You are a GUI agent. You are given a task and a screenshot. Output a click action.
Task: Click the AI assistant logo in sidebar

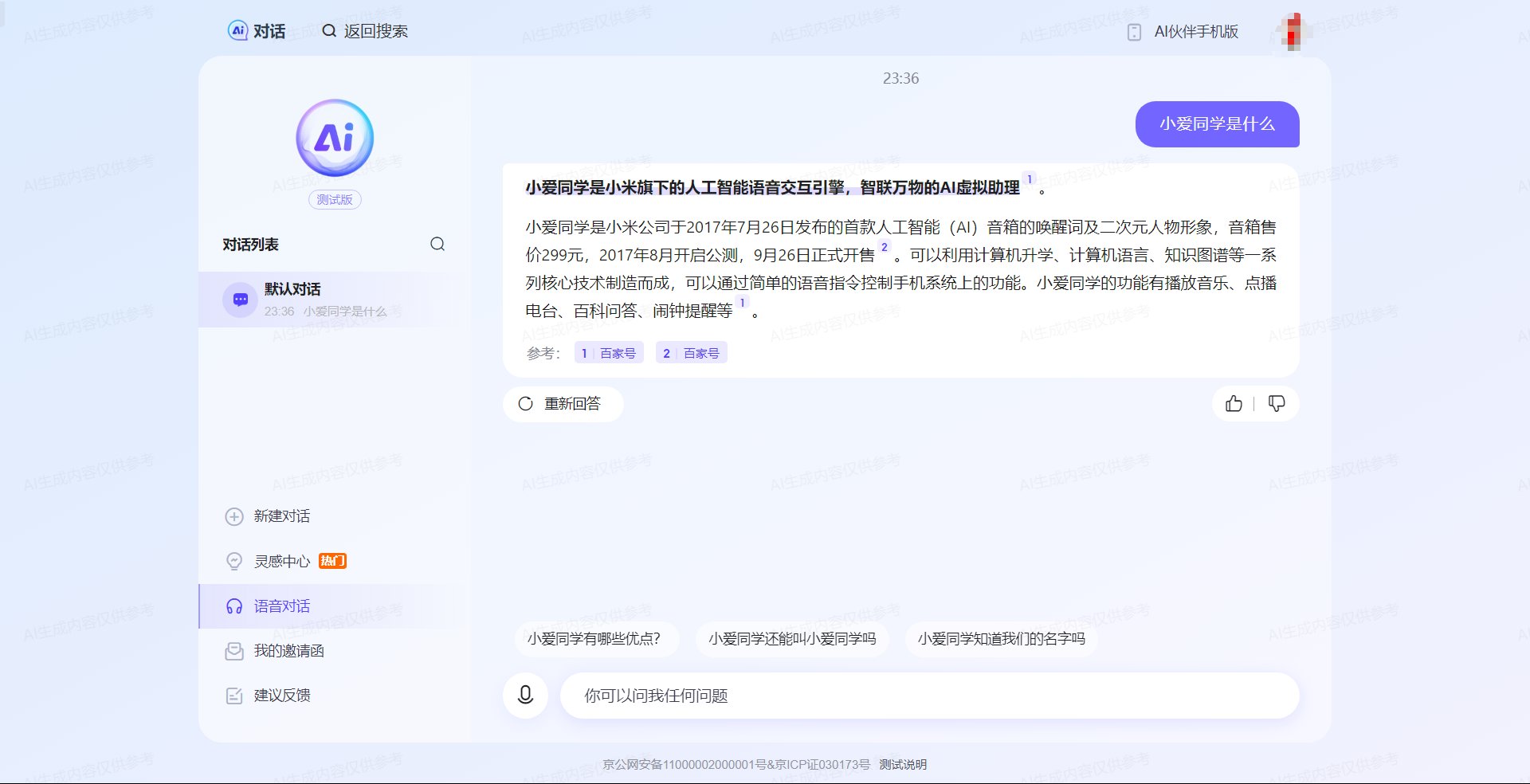pos(335,138)
